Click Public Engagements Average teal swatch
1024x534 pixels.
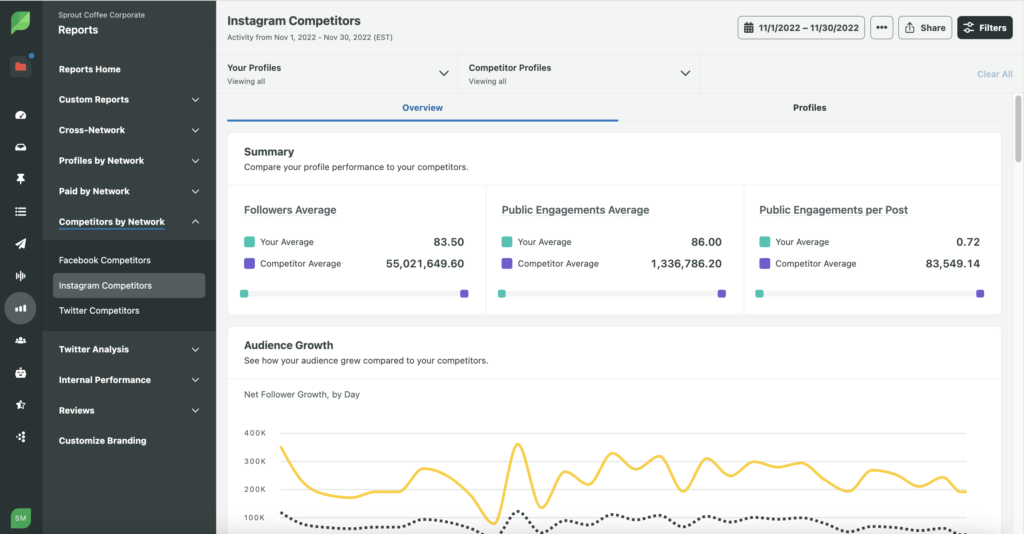coord(507,242)
